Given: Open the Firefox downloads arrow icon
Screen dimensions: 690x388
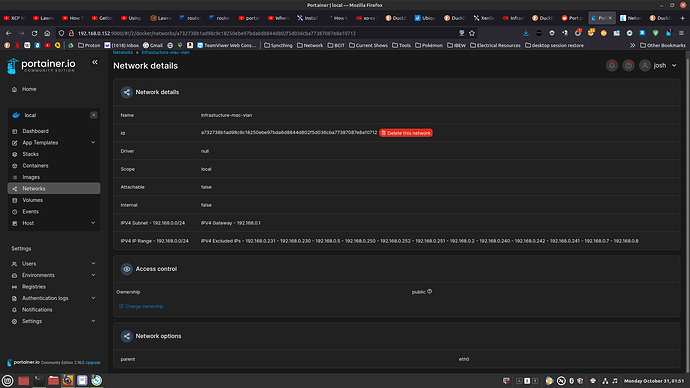Looking at the screenshot, I should pos(526,33).
